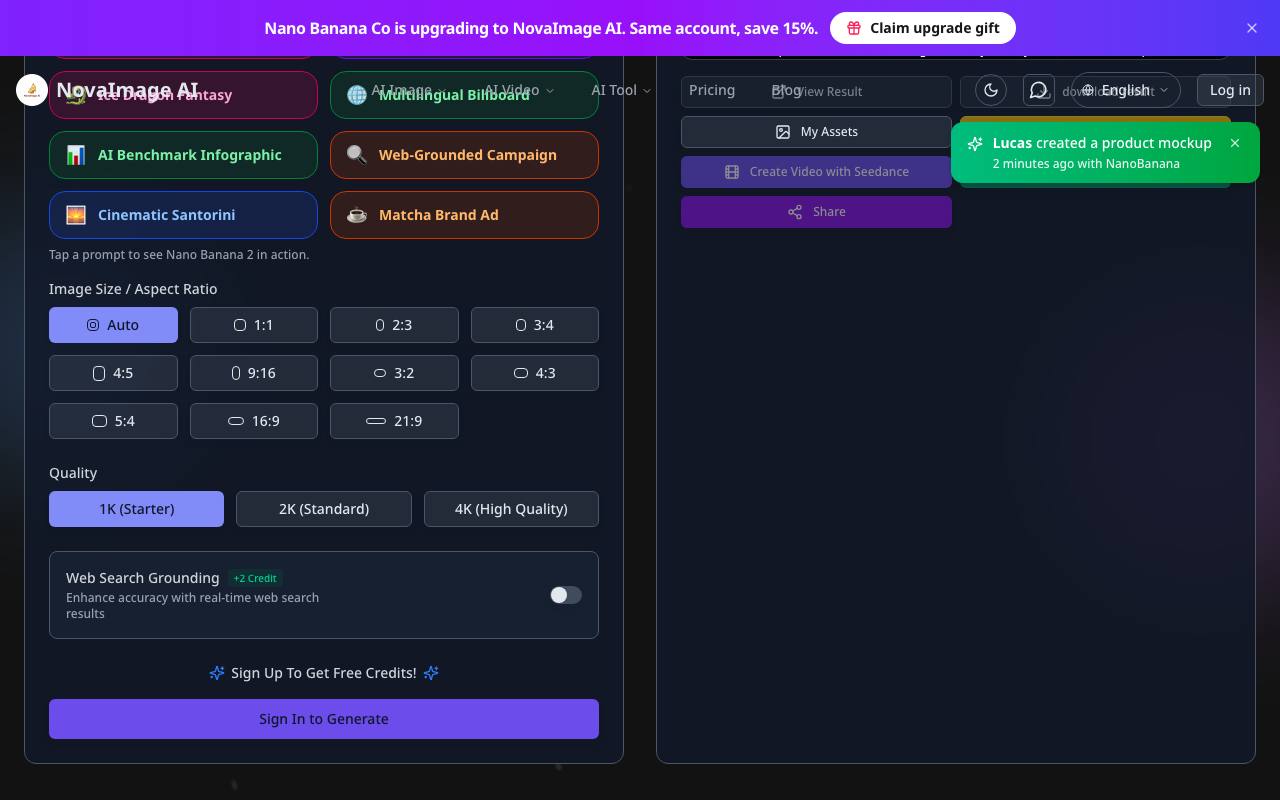Select the 2:3 aspect ratio
1280x800 pixels.
394,325
